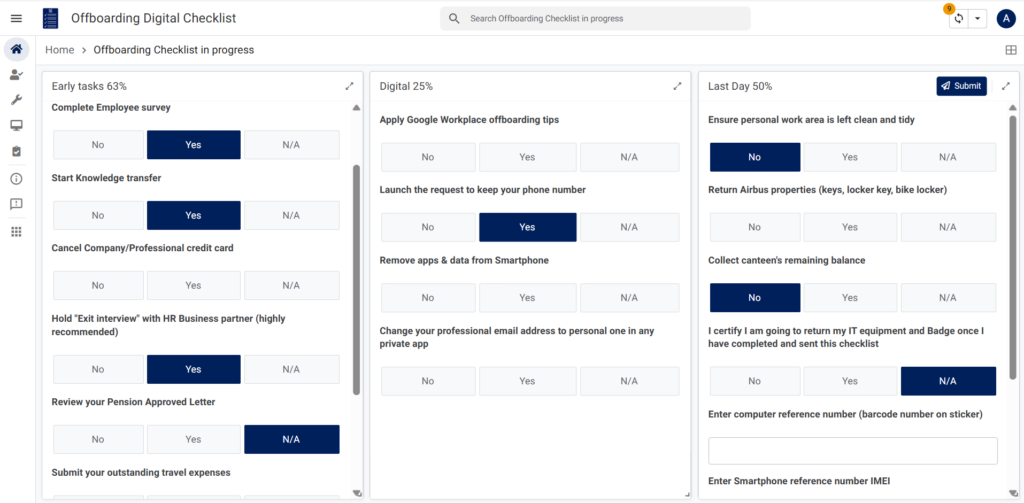Screen dimensions: 1024x503
Task: Select No for Hold Exit interview
Action: click(x=98, y=369)
